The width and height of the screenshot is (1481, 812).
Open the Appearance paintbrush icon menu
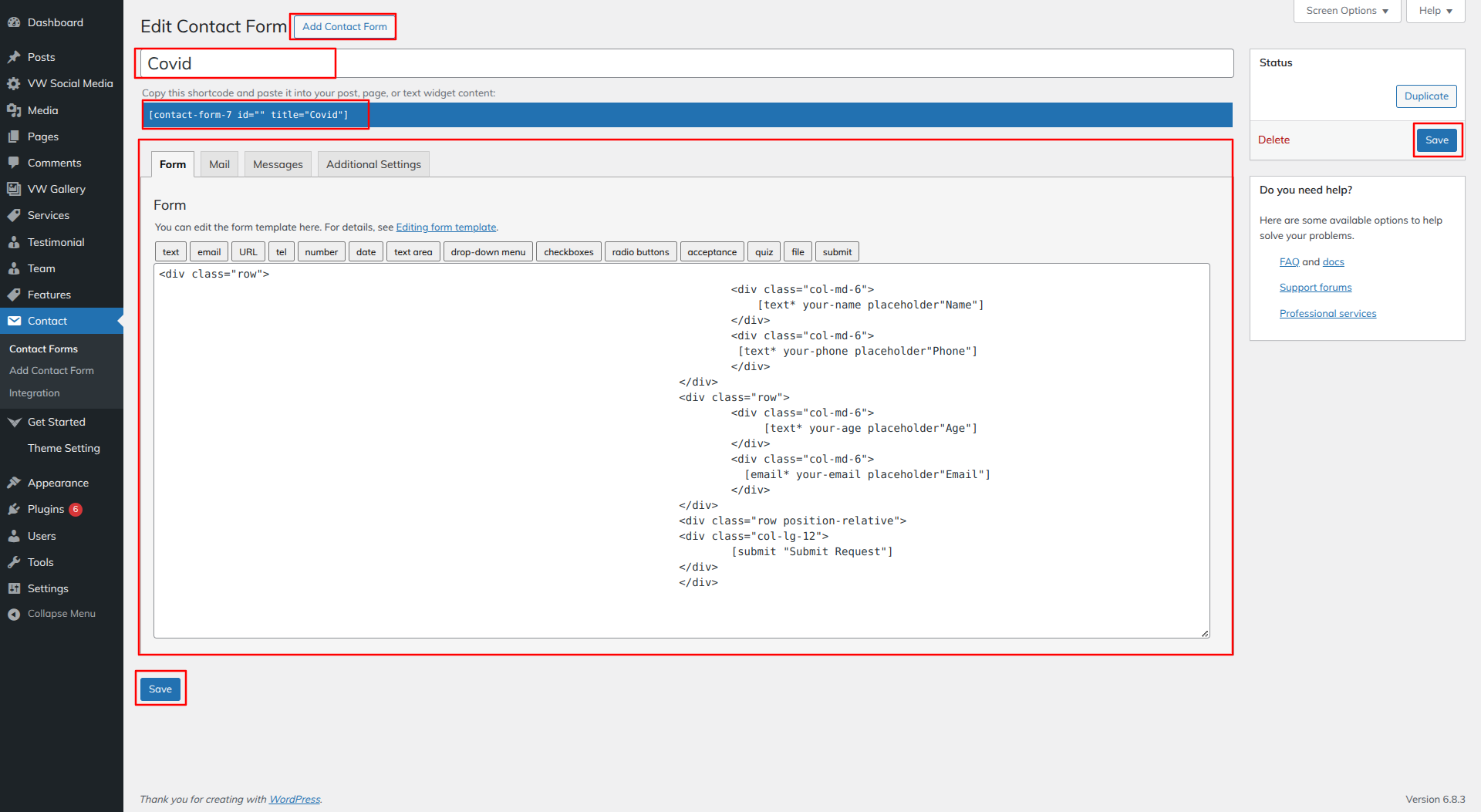[14, 483]
